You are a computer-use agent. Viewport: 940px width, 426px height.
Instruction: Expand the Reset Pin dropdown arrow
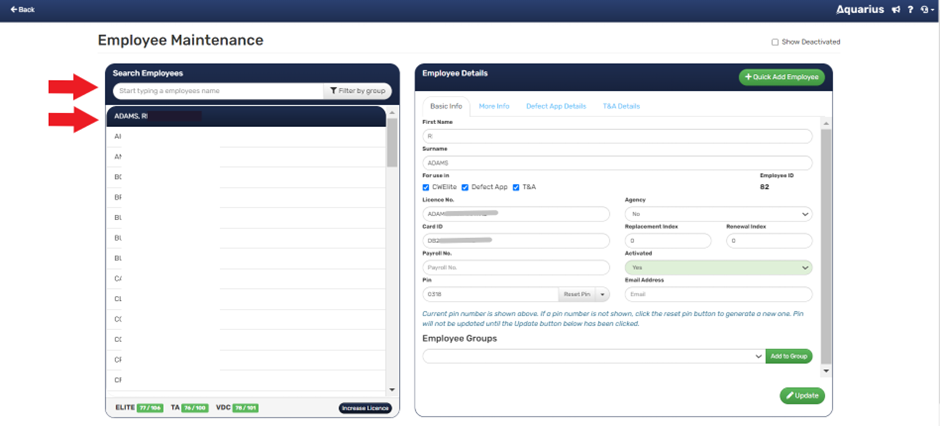click(603, 294)
